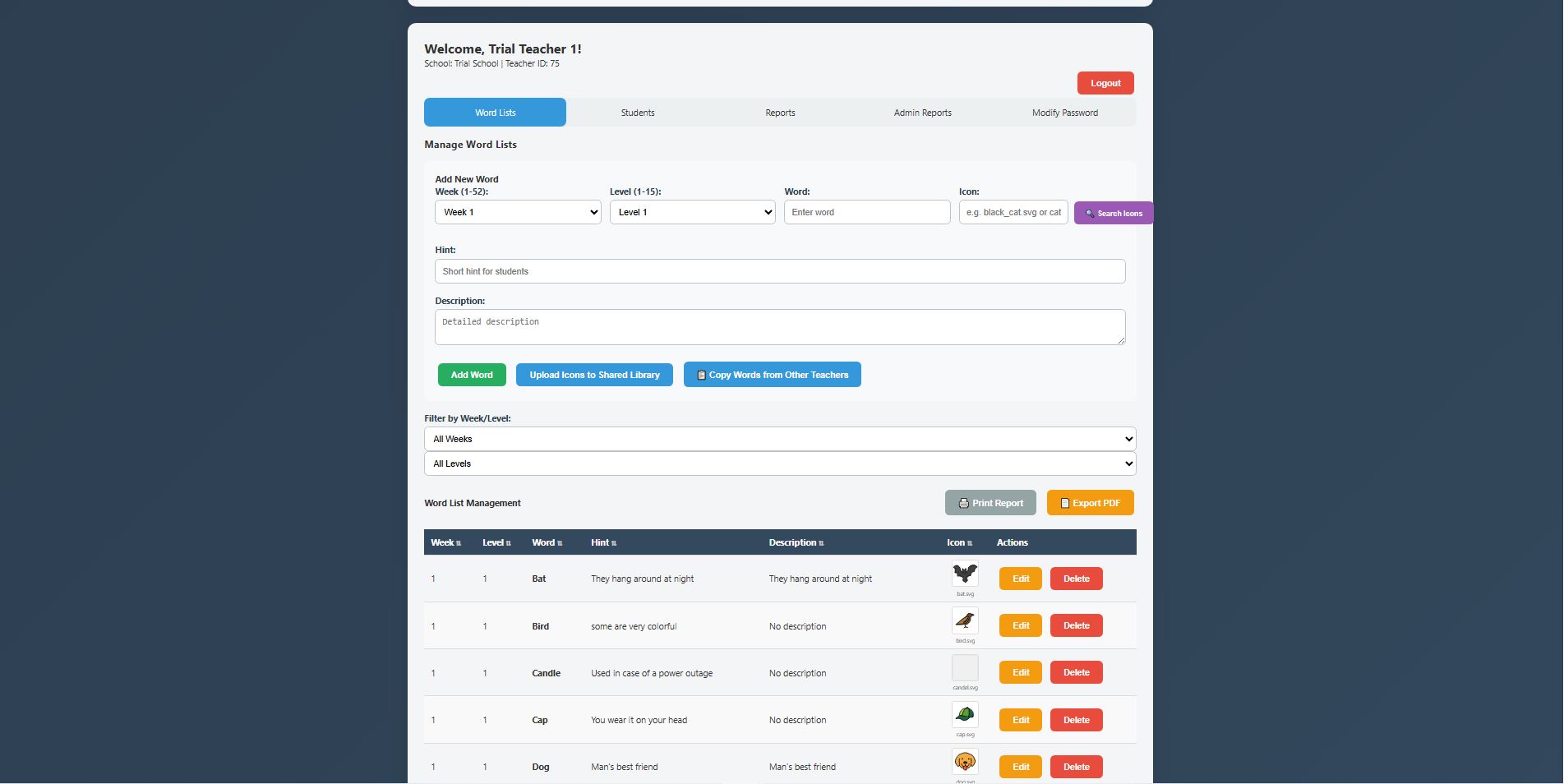Click the empty candle.svg icon placeholder
Image resolution: width=1564 pixels, height=784 pixels.
point(964,667)
